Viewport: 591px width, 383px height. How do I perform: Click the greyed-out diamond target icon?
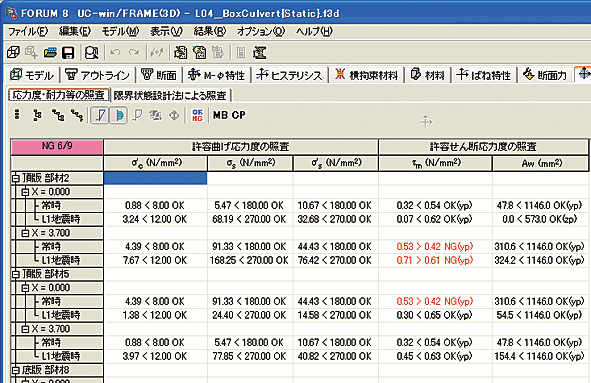click(174, 115)
